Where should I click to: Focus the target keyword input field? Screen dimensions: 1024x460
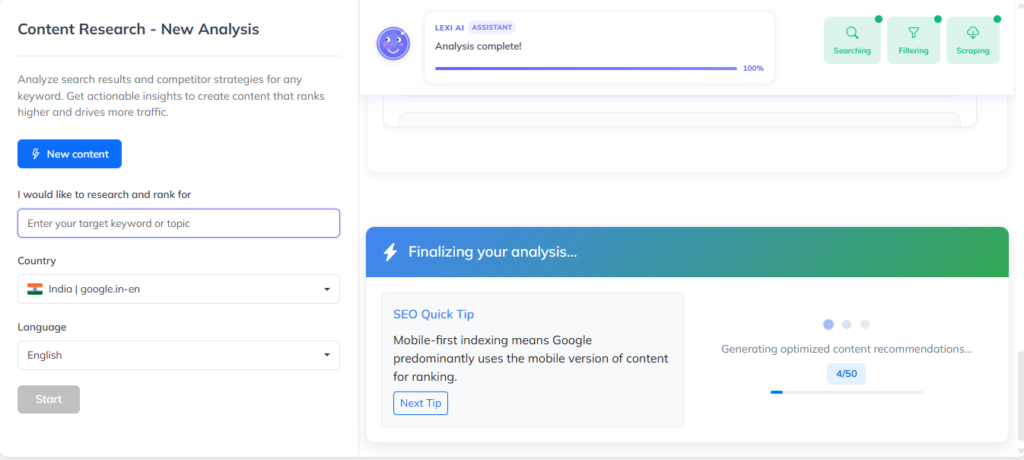[178, 223]
